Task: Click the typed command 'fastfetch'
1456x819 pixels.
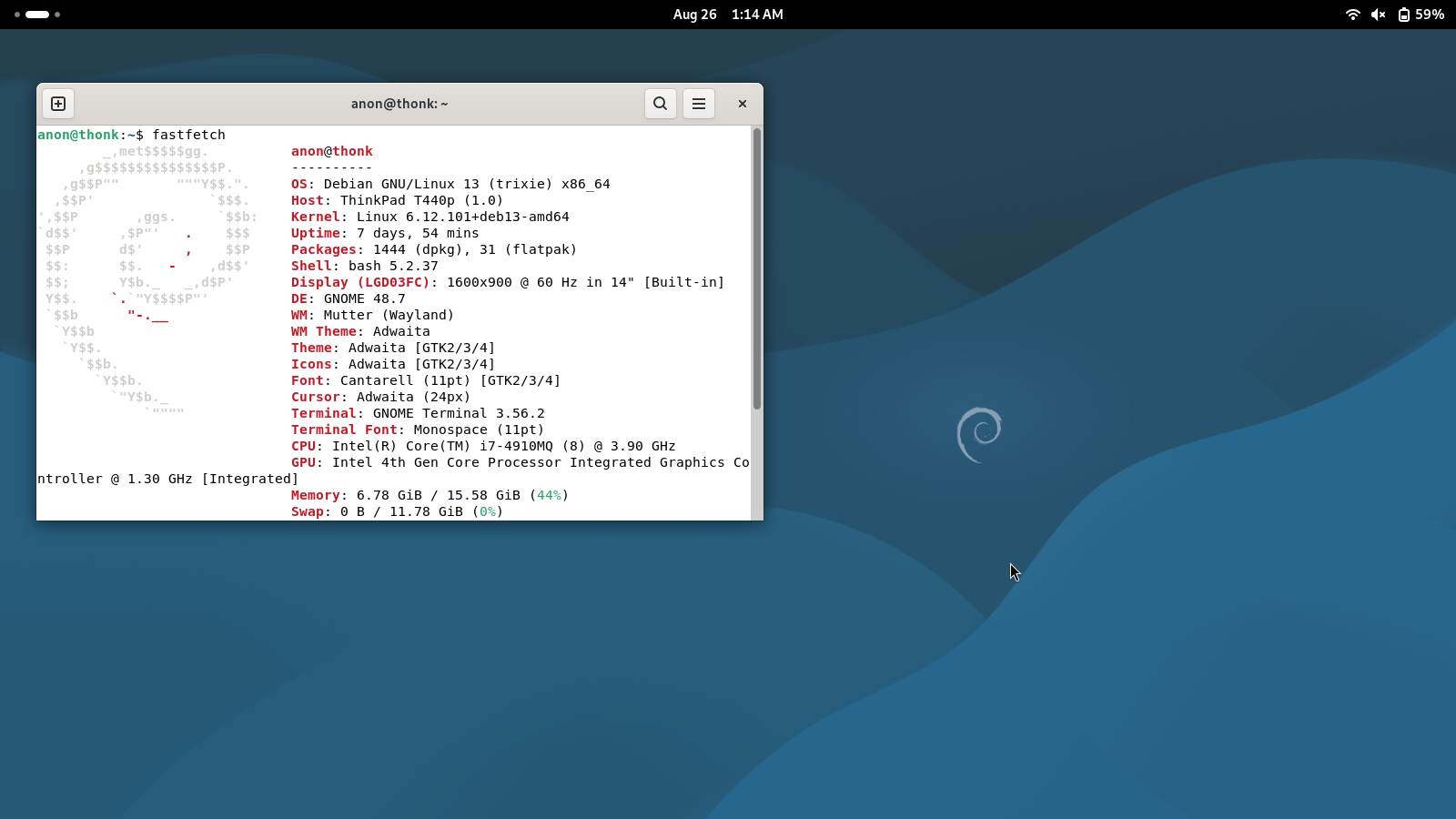Action: click(188, 135)
